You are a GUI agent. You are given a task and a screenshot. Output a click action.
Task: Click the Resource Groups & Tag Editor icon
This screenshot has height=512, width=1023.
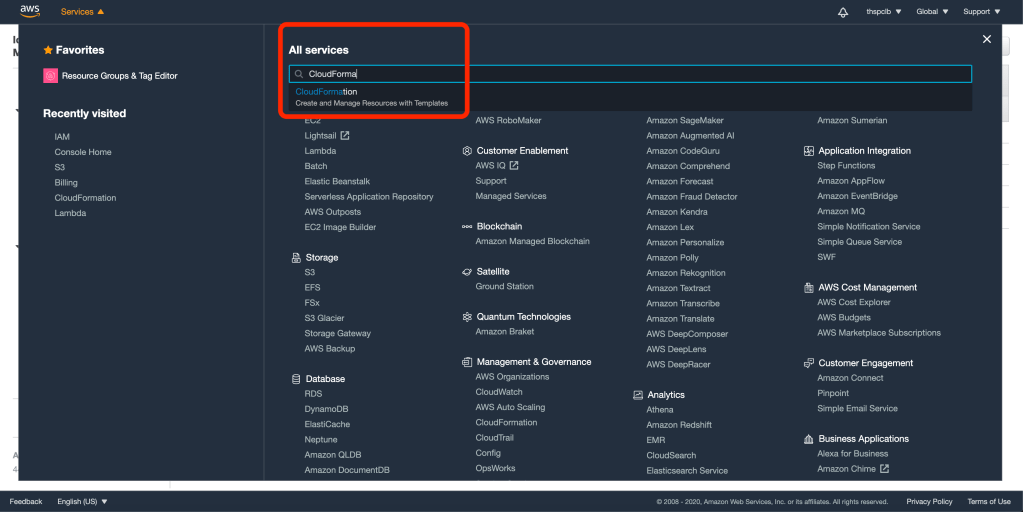(x=50, y=75)
